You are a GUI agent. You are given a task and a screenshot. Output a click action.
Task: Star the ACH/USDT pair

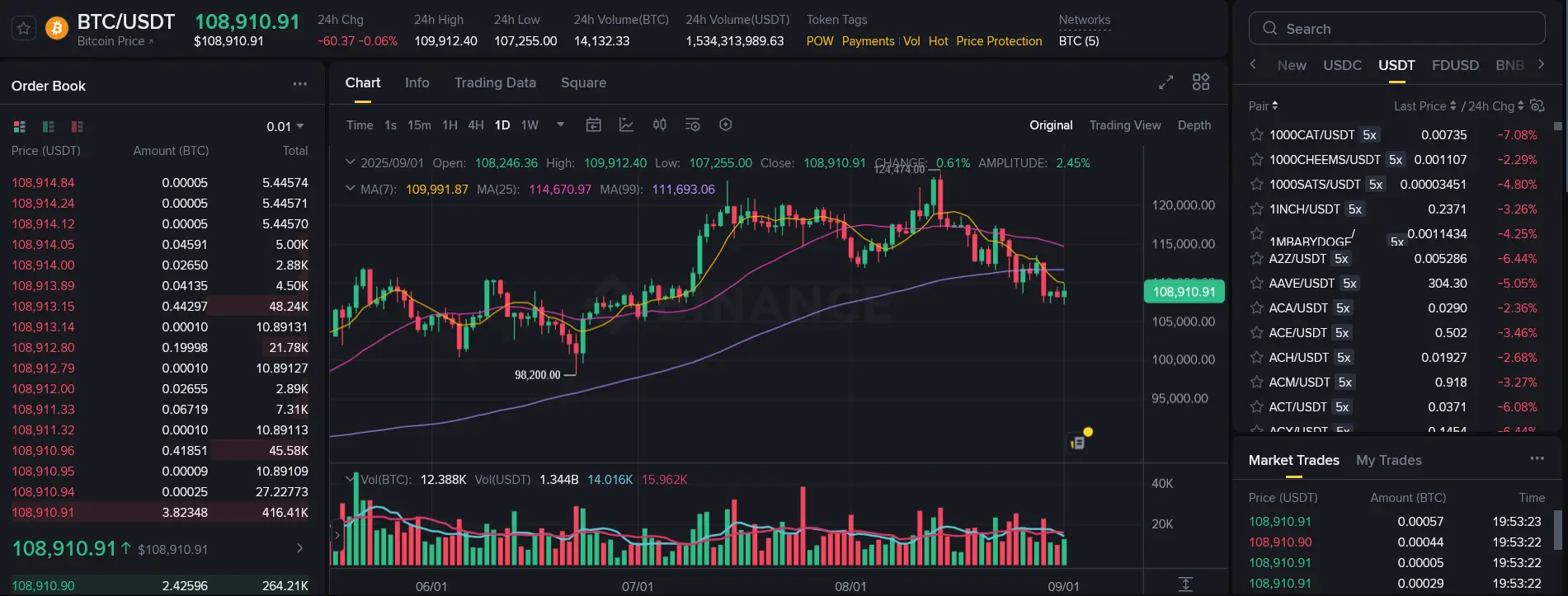point(1256,357)
